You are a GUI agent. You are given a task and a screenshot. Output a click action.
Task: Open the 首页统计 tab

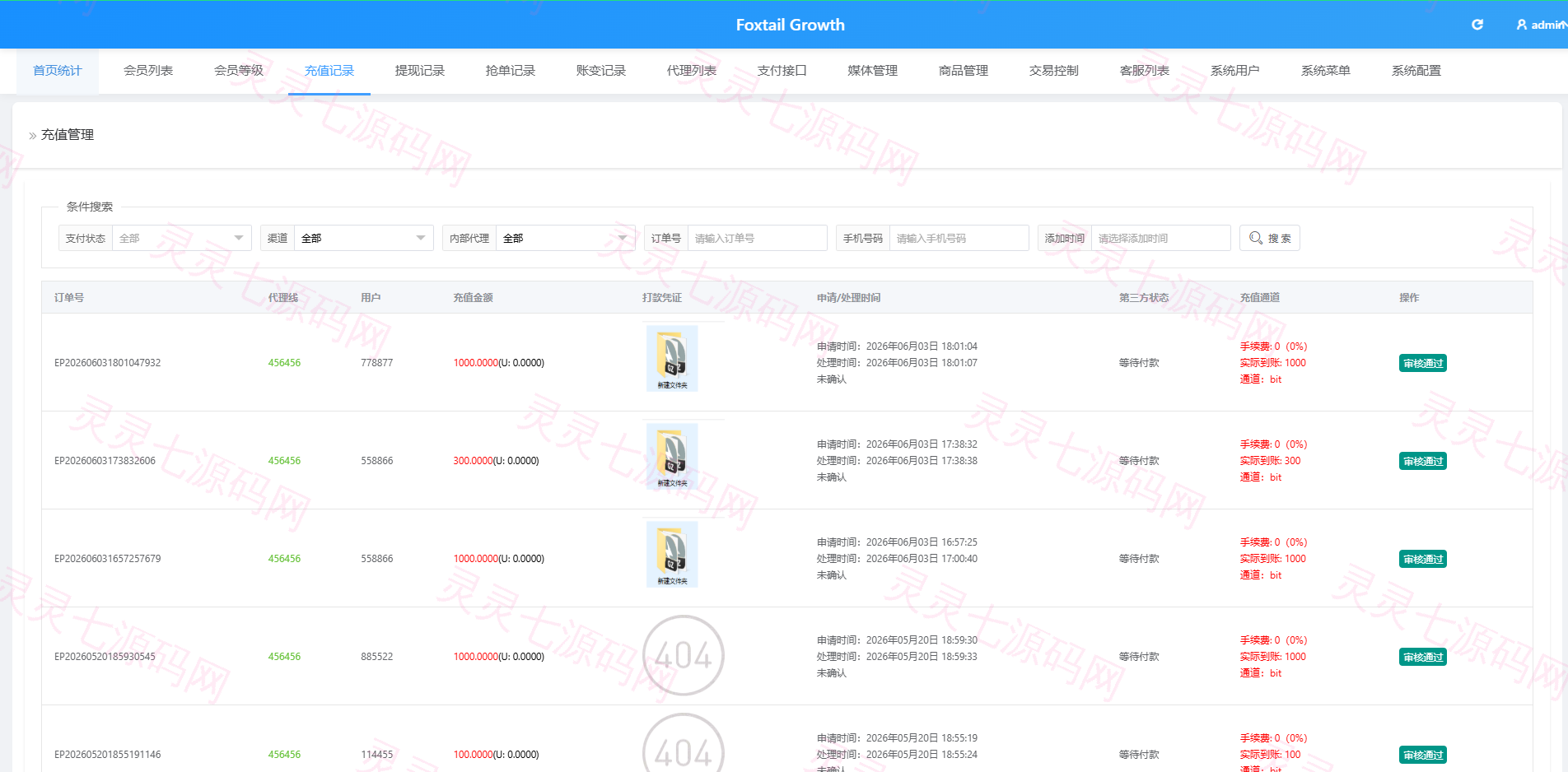tap(58, 71)
